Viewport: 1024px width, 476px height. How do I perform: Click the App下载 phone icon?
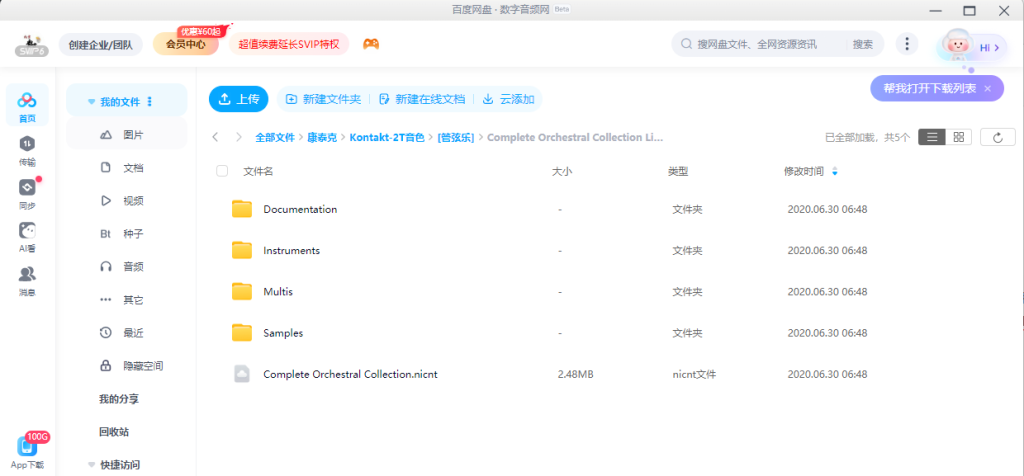coord(27,447)
